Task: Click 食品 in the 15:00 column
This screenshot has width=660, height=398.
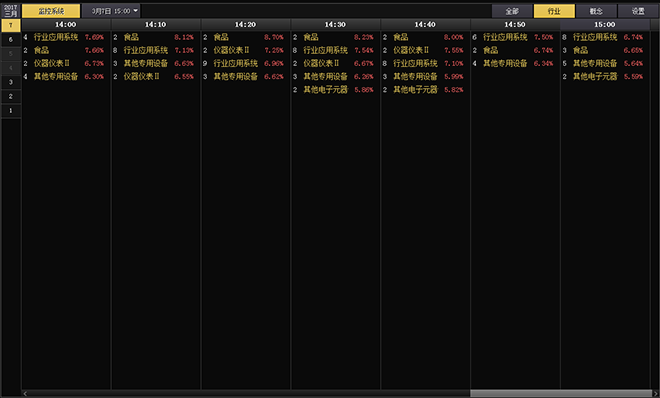Action: 580,50
